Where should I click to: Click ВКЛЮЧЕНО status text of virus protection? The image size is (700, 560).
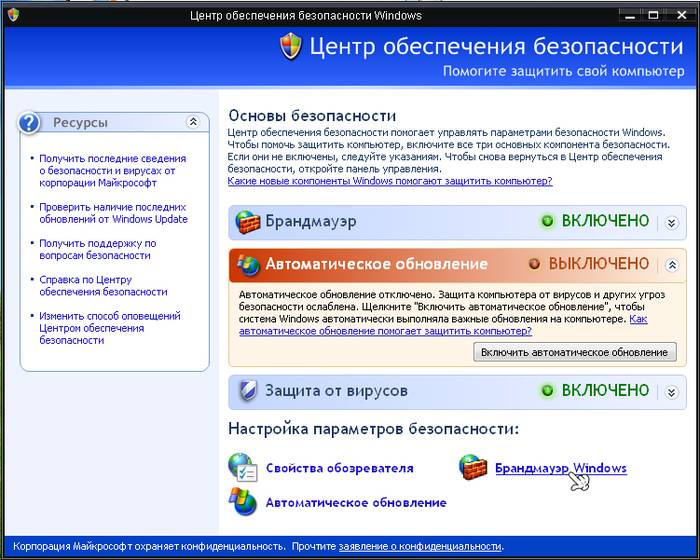(x=605, y=390)
